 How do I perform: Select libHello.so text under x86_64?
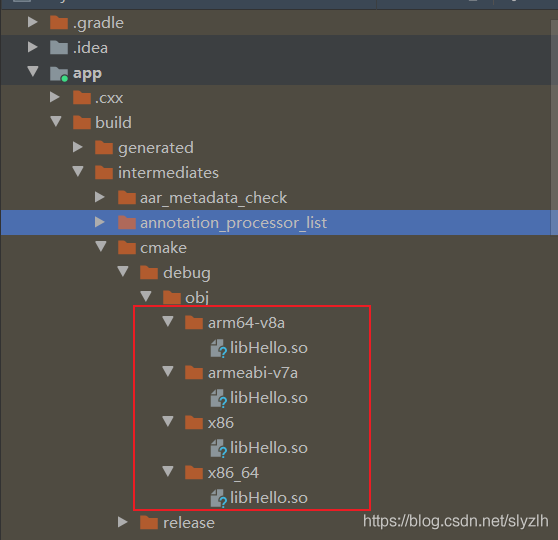pyautogui.click(x=269, y=498)
